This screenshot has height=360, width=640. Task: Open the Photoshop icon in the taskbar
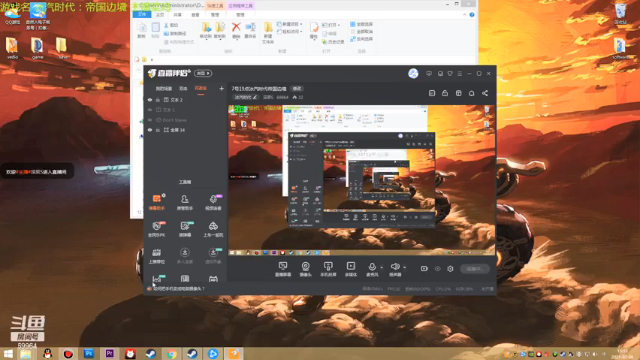(x=89, y=353)
